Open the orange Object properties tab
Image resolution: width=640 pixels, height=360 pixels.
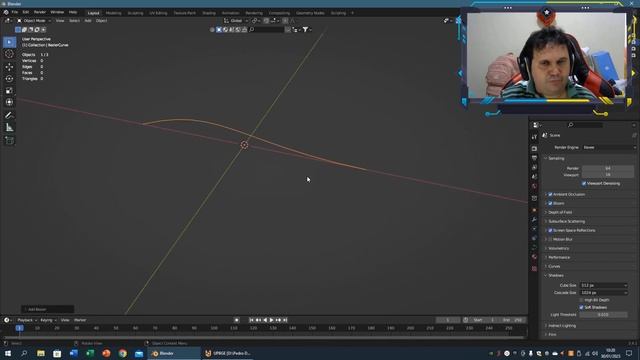(x=534, y=210)
